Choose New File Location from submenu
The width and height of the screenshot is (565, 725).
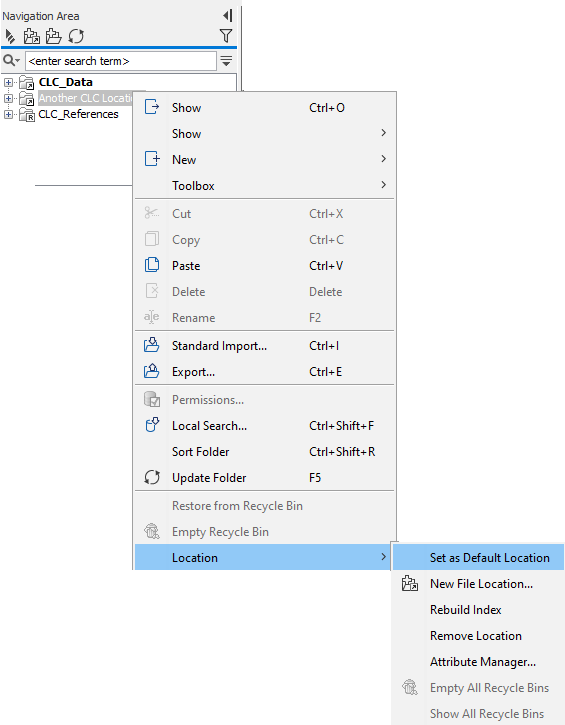[479, 584]
